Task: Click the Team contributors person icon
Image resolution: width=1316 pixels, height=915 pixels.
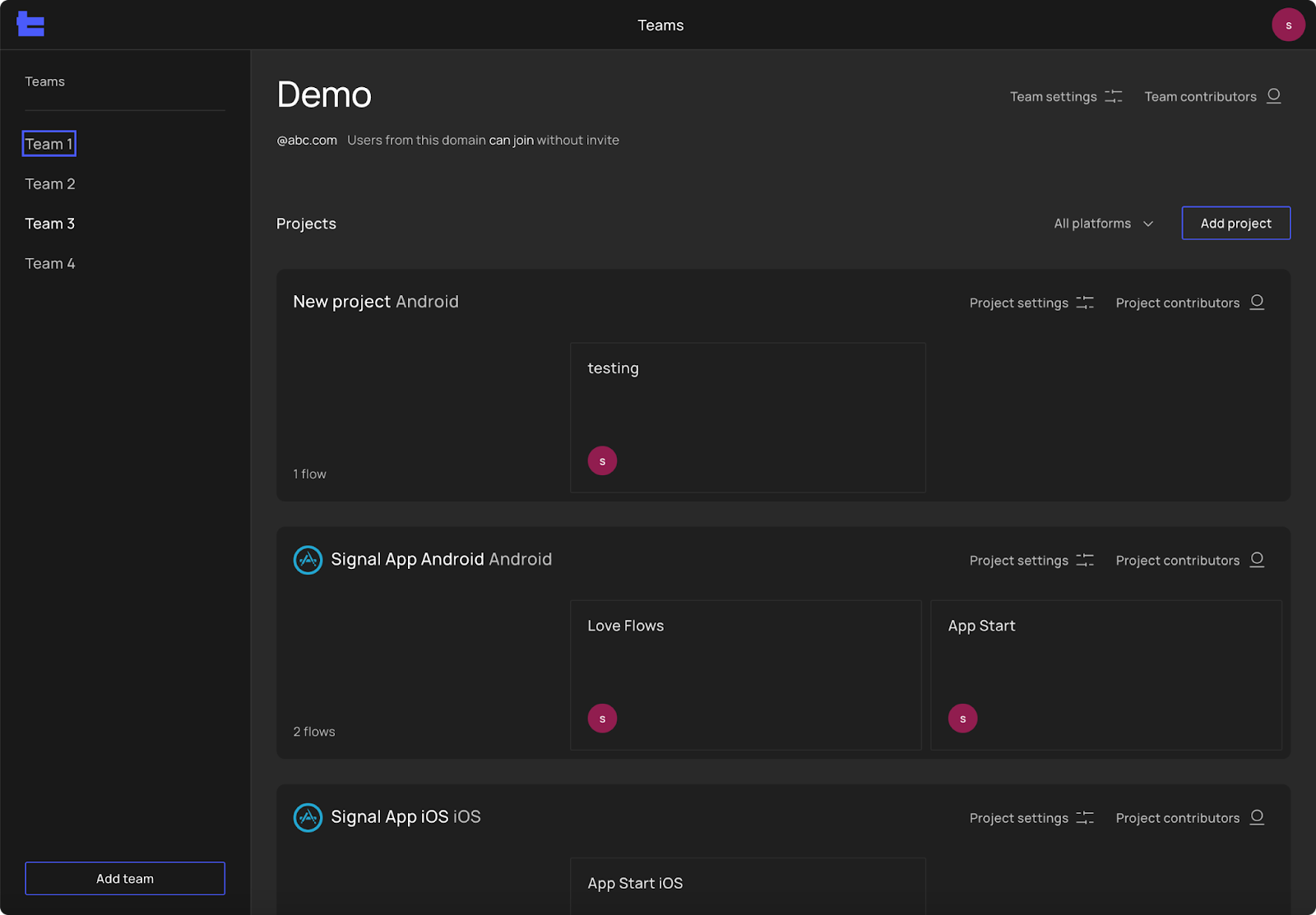Action: coord(1274,95)
